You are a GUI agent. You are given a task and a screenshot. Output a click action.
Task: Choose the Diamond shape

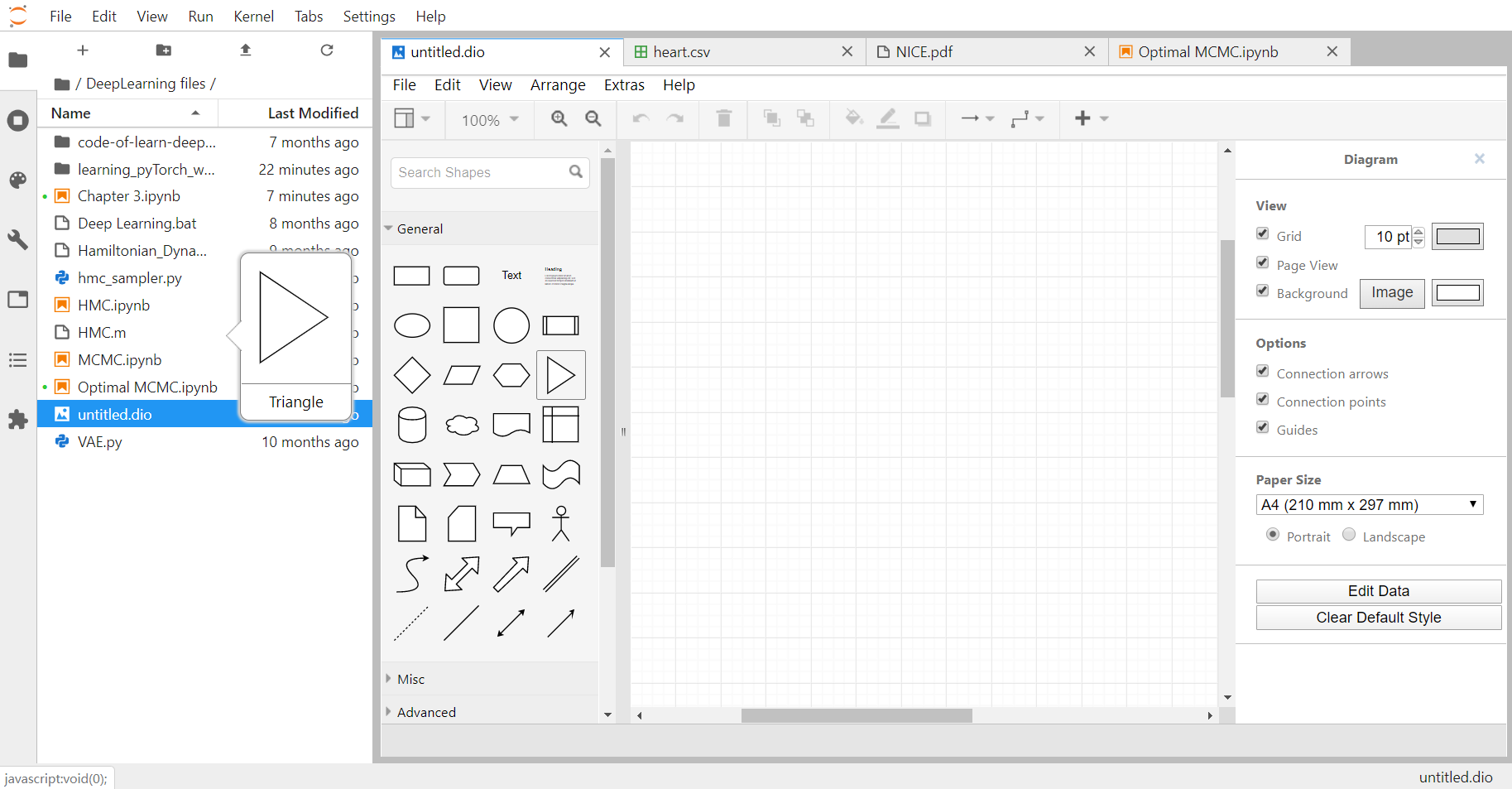pyautogui.click(x=412, y=375)
